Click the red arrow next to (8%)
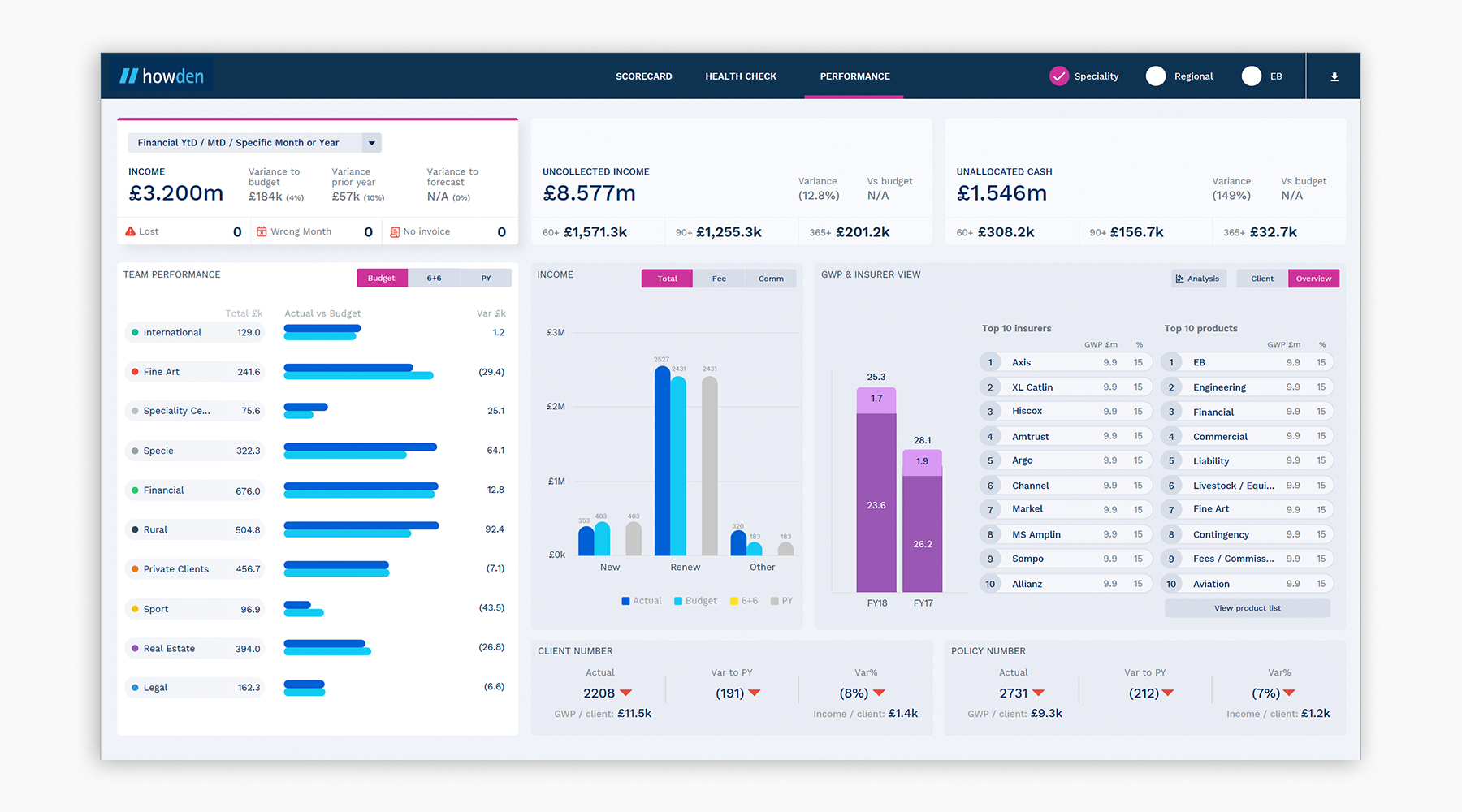Image resolution: width=1462 pixels, height=812 pixels. 879,693
